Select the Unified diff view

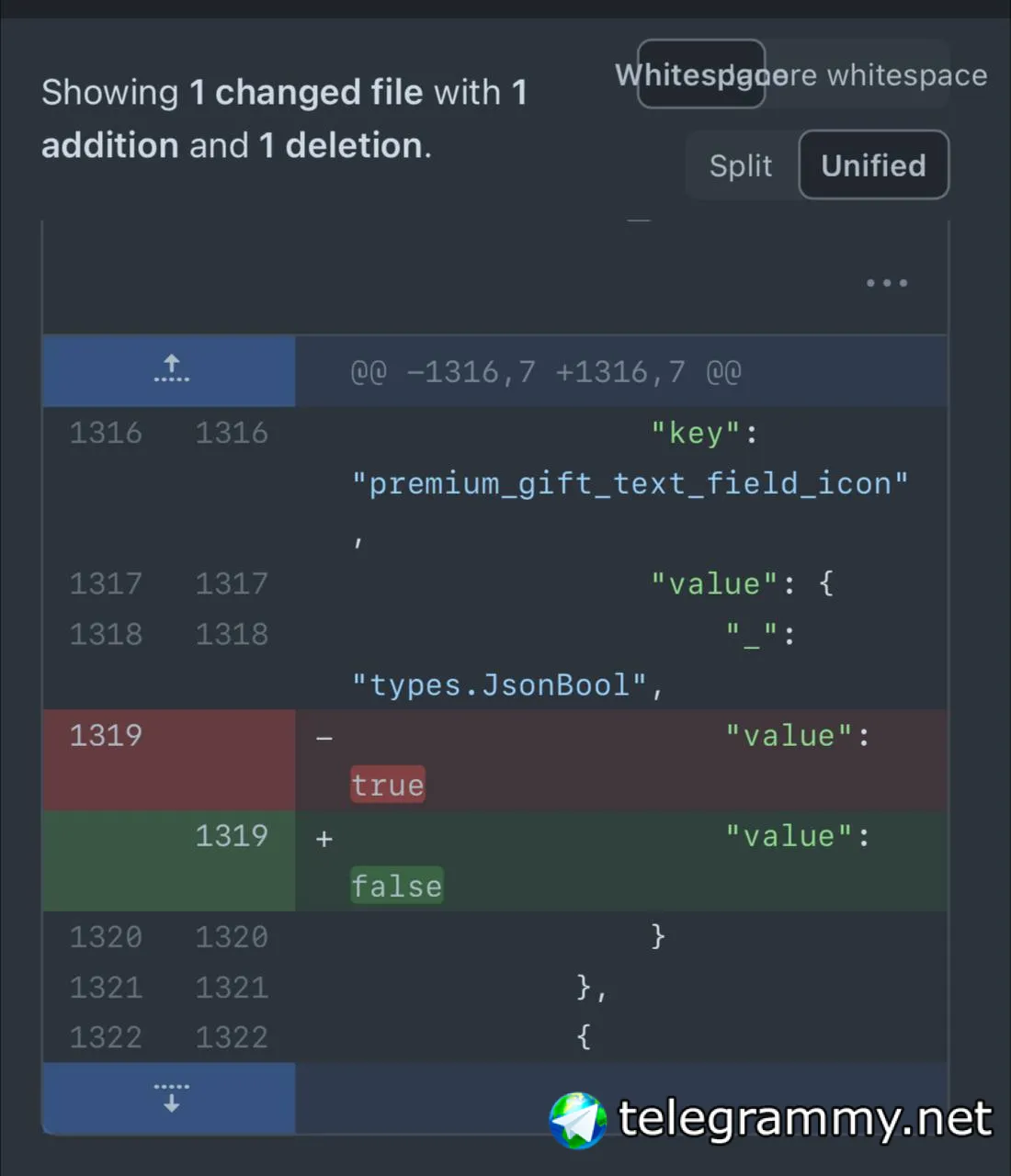[x=873, y=165]
